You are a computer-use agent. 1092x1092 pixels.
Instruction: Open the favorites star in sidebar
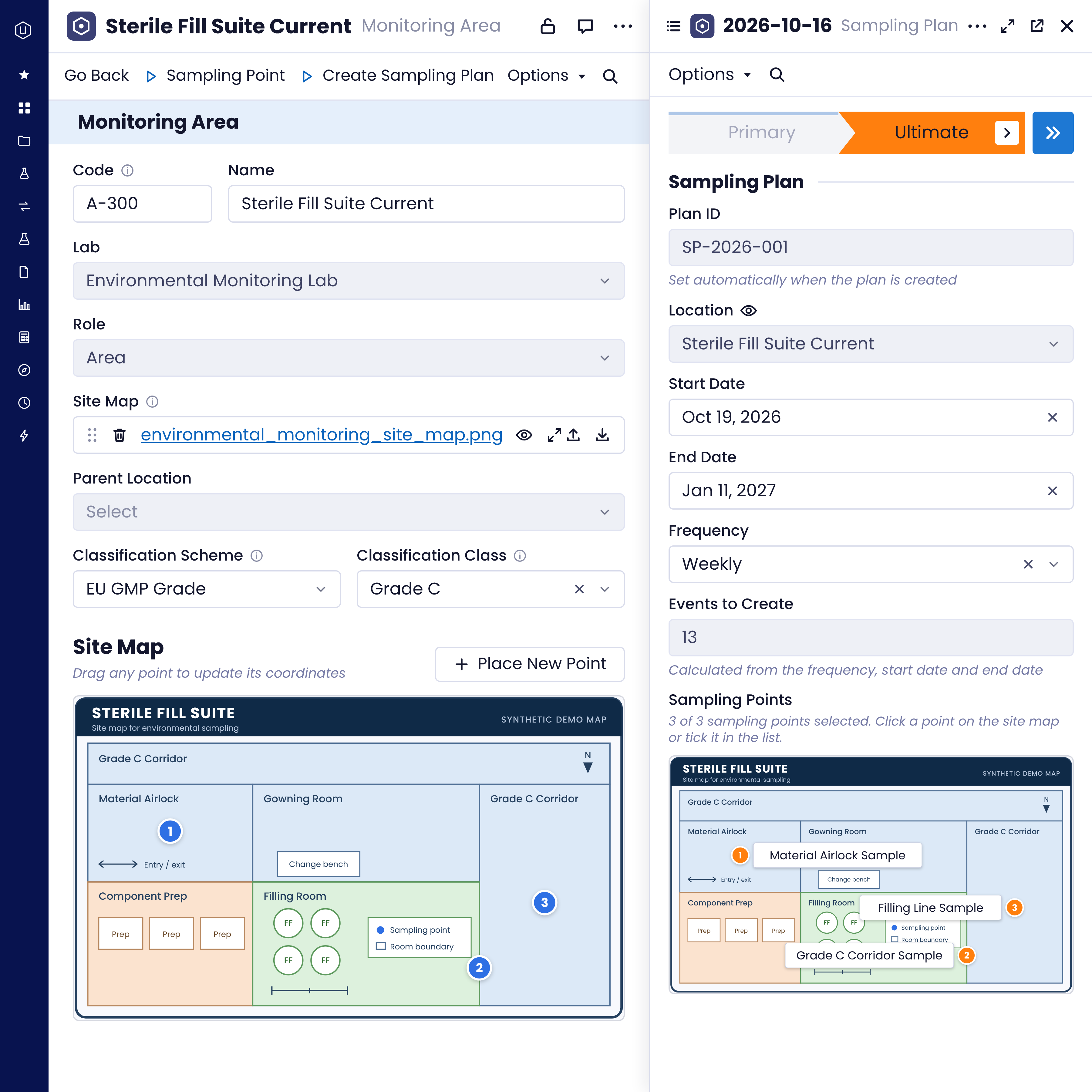pos(24,75)
